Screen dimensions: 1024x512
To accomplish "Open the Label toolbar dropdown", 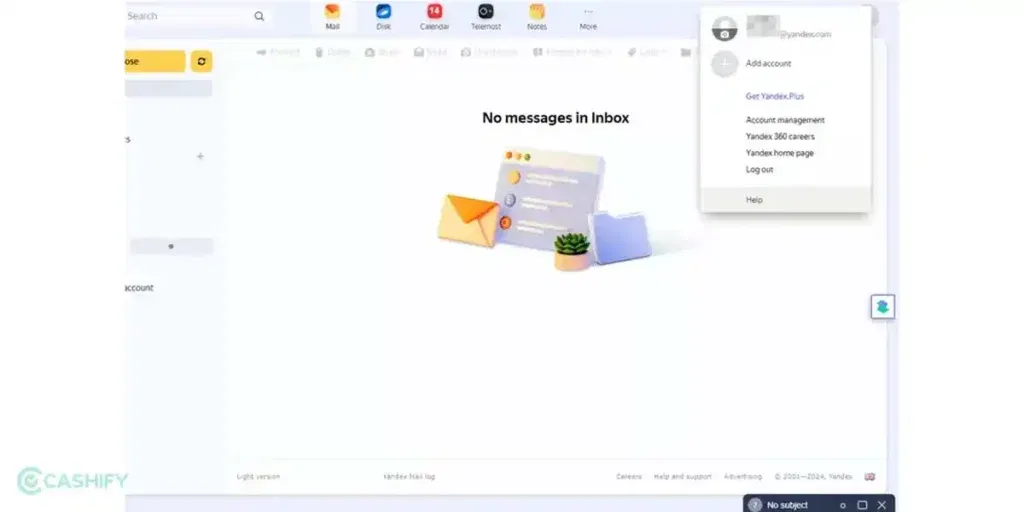I will point(647,52).
